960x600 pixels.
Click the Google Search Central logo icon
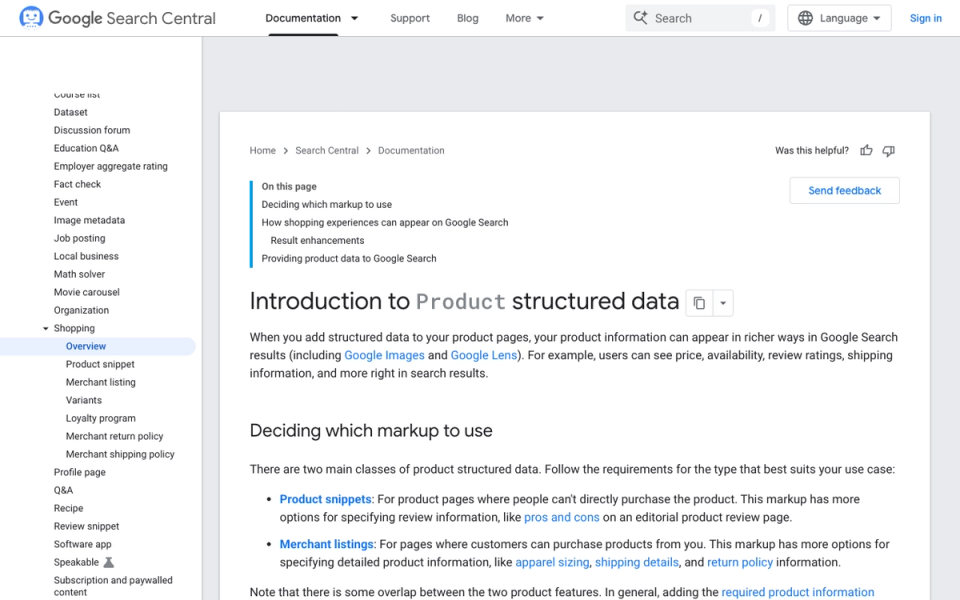click(x=31, y=18)
